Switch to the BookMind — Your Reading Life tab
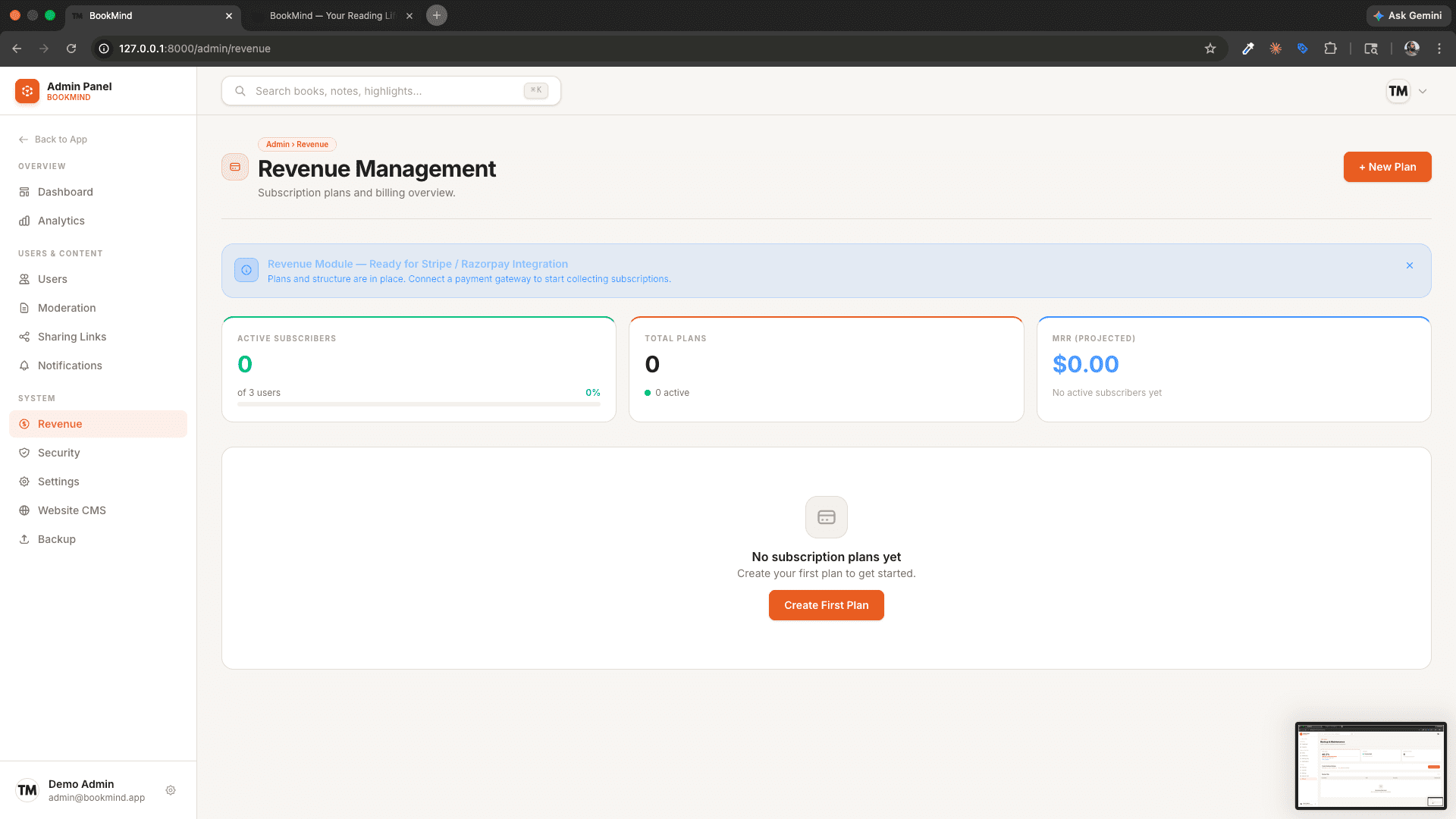The height and width of the screenshot is (819, 1456). [332, 16]
